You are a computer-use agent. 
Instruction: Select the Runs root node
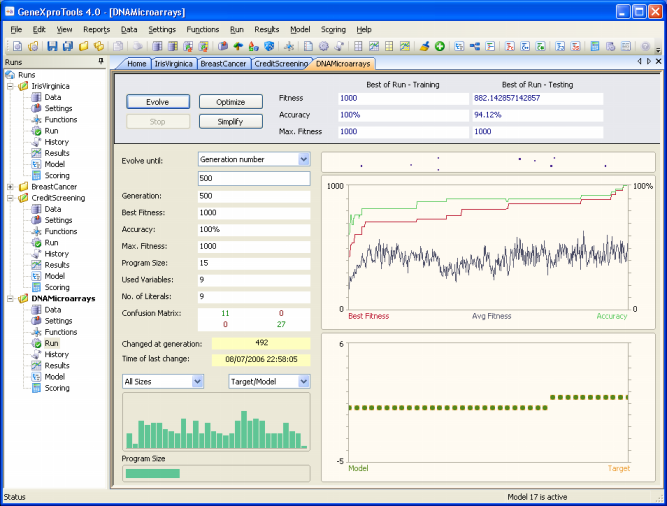tap(26, 75)
